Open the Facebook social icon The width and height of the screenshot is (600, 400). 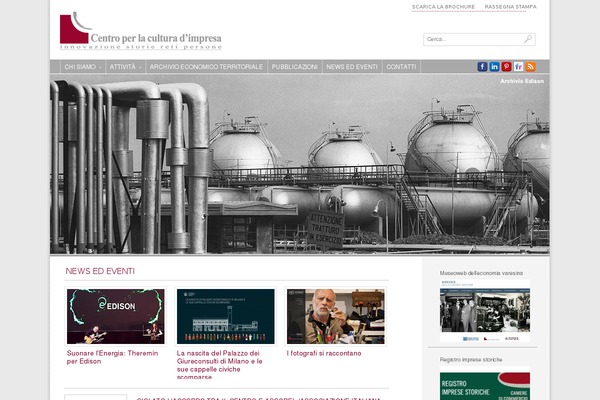pyautogui.click(x=482, y=67)
